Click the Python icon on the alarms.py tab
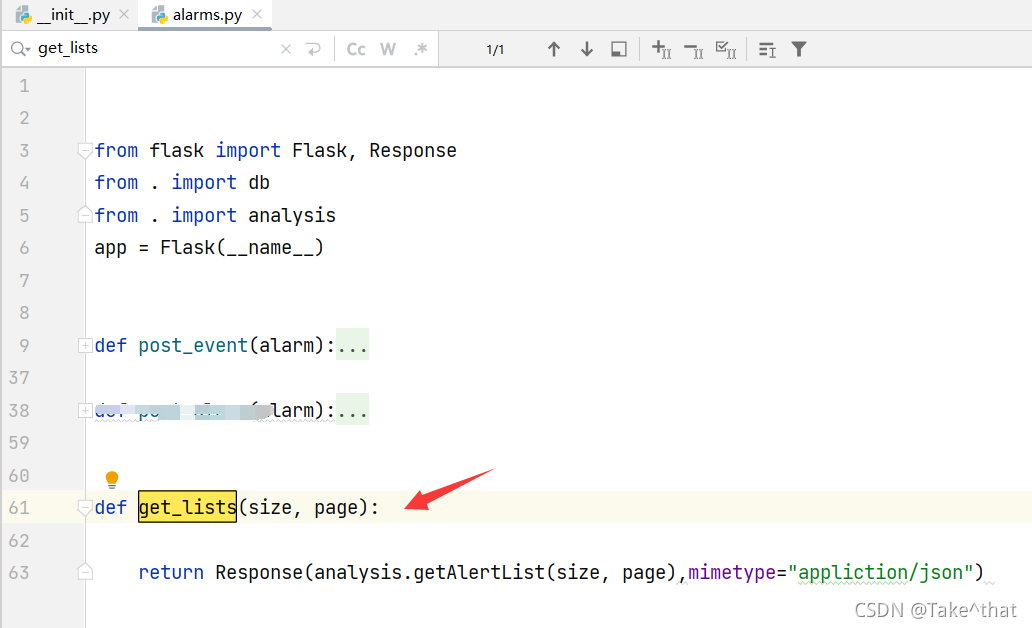The image size is (1032, 628). (158, 14)
